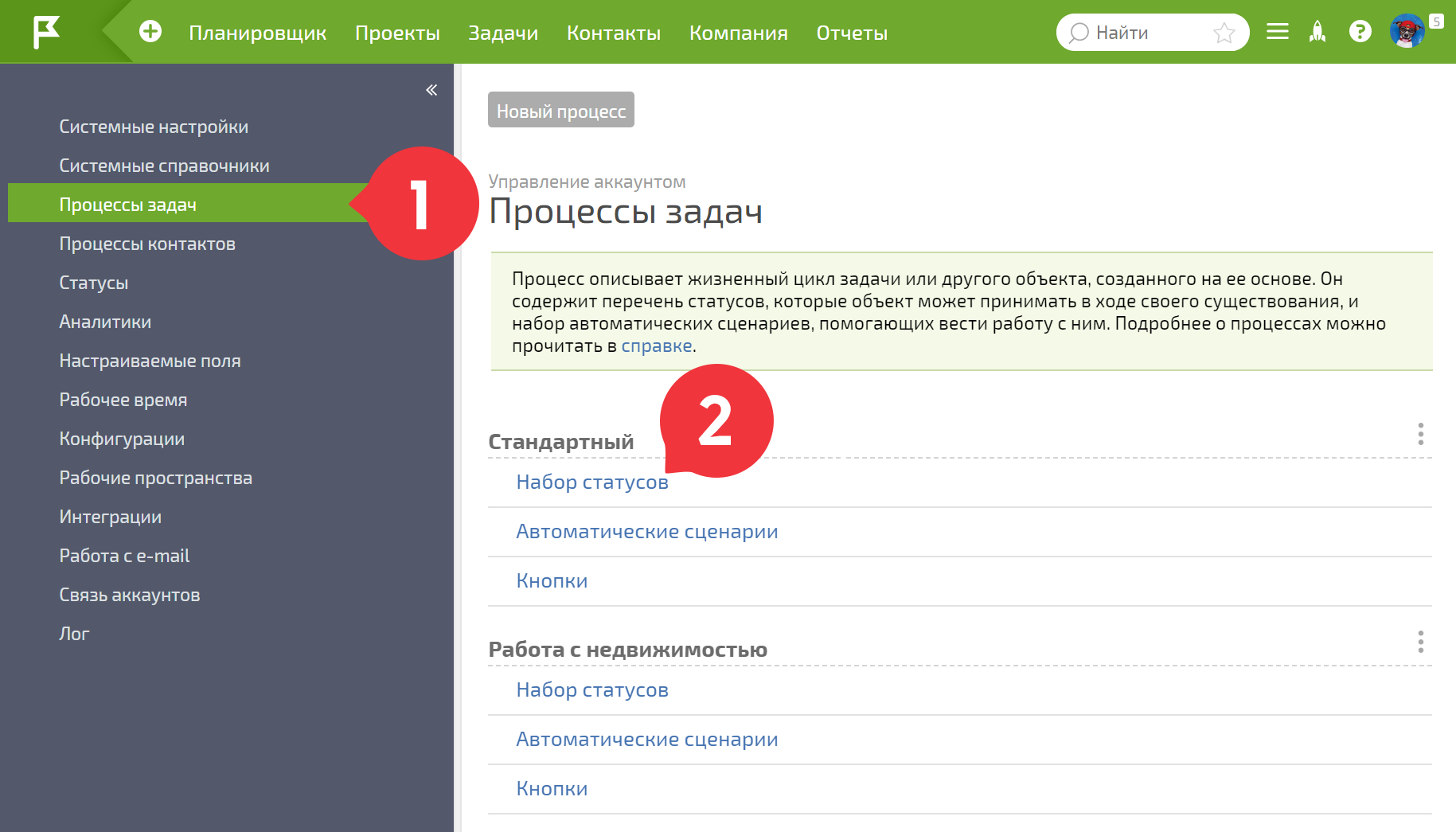Open the hamburger menu icon
The image size is (1456, 832).
click(x=1277, y=32)
